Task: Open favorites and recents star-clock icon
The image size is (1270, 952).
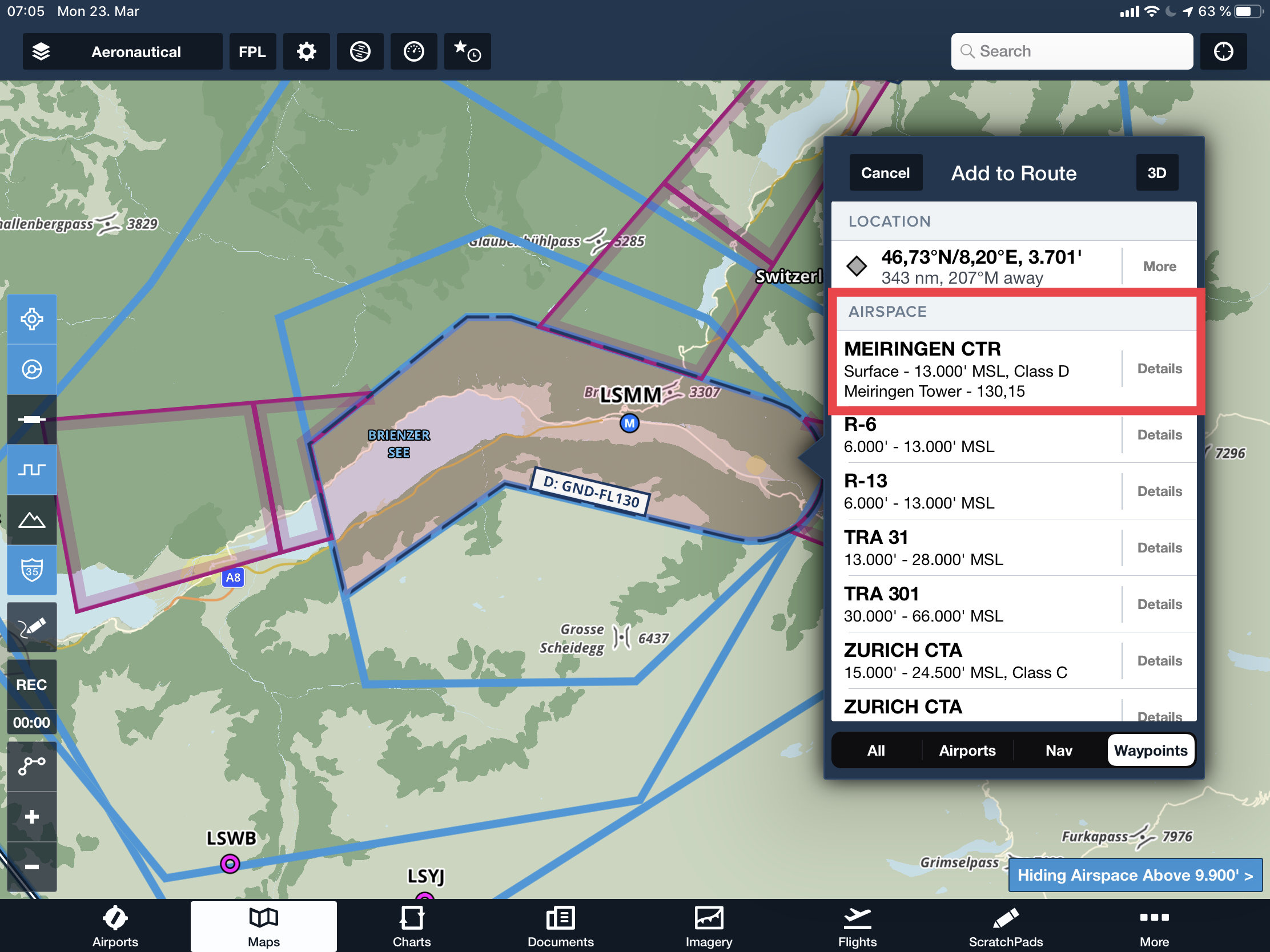Action: pos(467,51)
